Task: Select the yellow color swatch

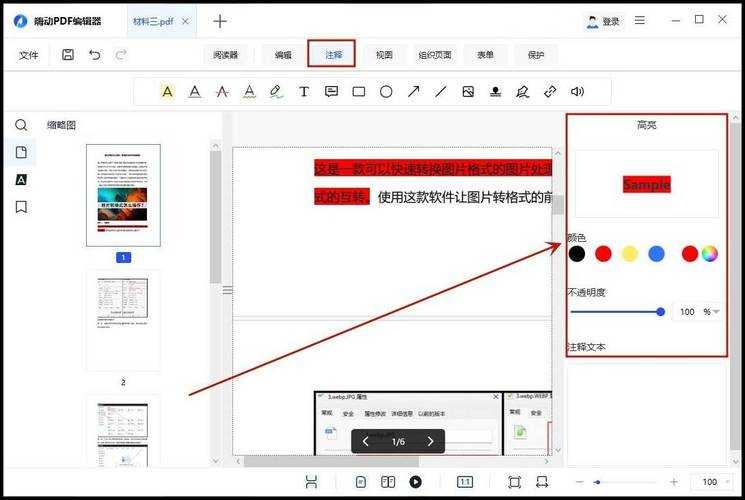Action: pos(630,254)
